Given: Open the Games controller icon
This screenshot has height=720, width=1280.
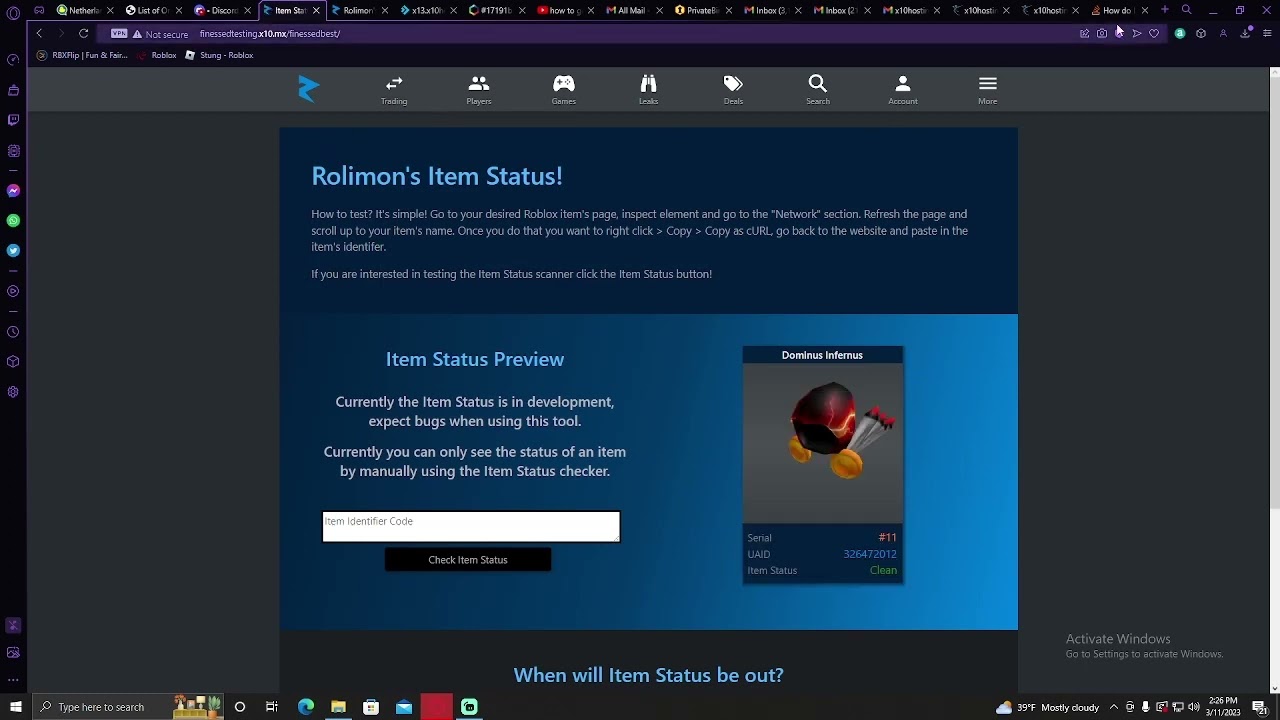Looking at the screenshot, I should [x=564, y=89].
